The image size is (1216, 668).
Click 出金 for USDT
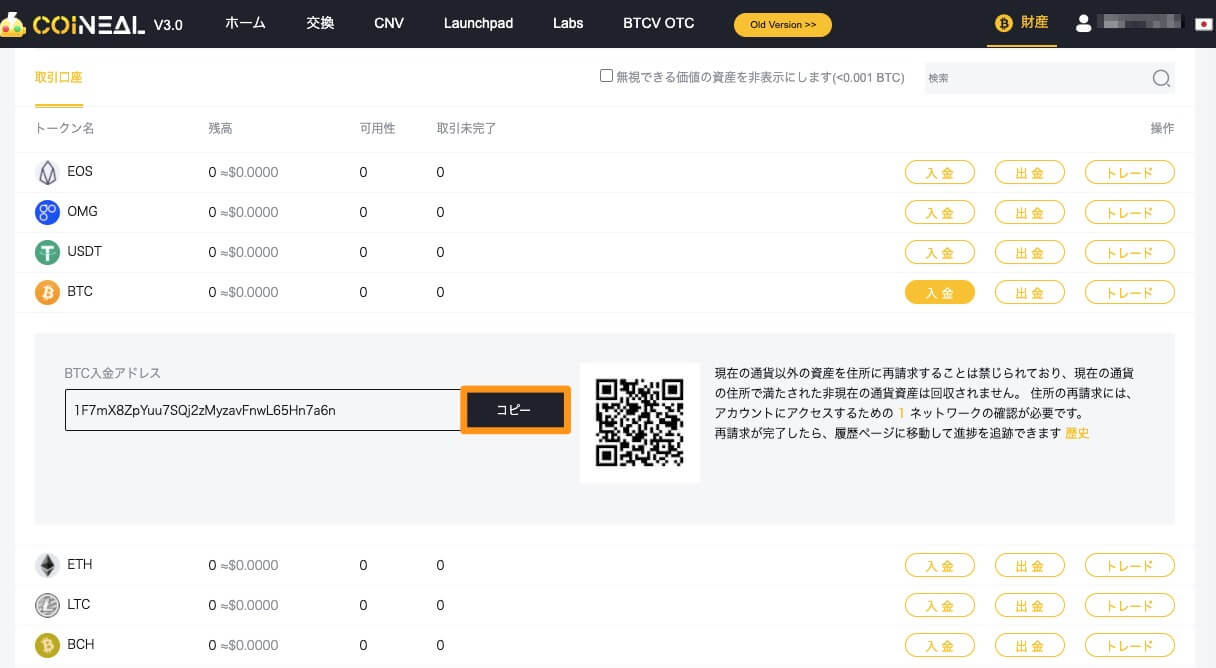tap(1029, 252)
